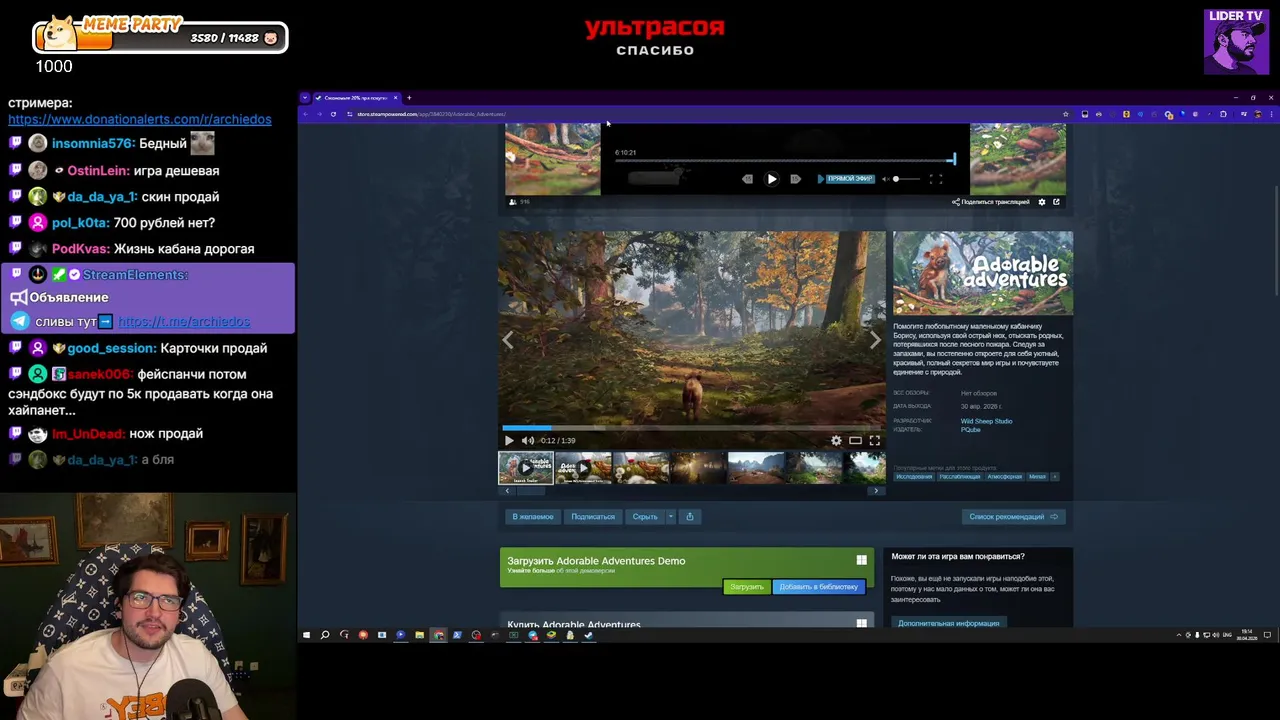
Task: Select the mountain landscape screenshot thumbnail
Action: (756, 468)
